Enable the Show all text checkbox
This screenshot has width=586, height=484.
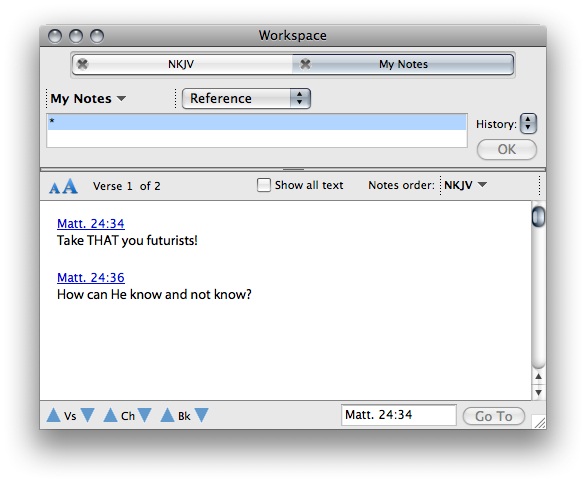263,185
